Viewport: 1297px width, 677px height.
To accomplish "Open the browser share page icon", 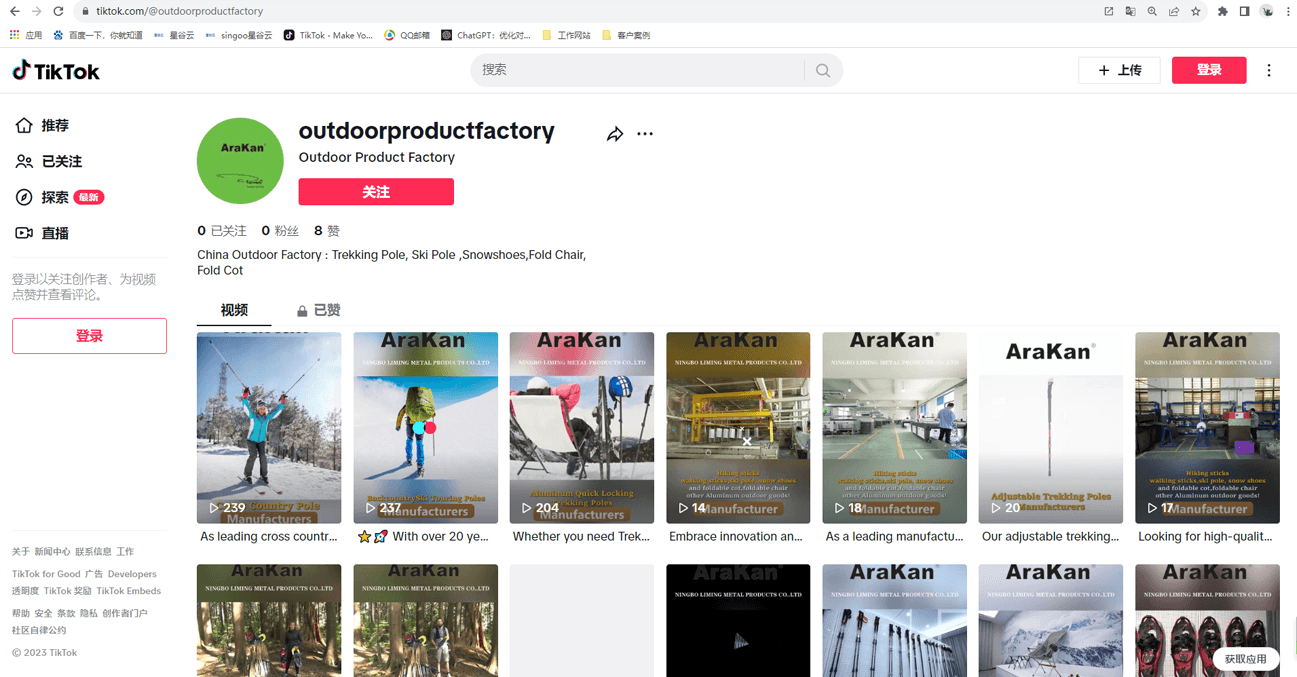I will [1174, 11].
